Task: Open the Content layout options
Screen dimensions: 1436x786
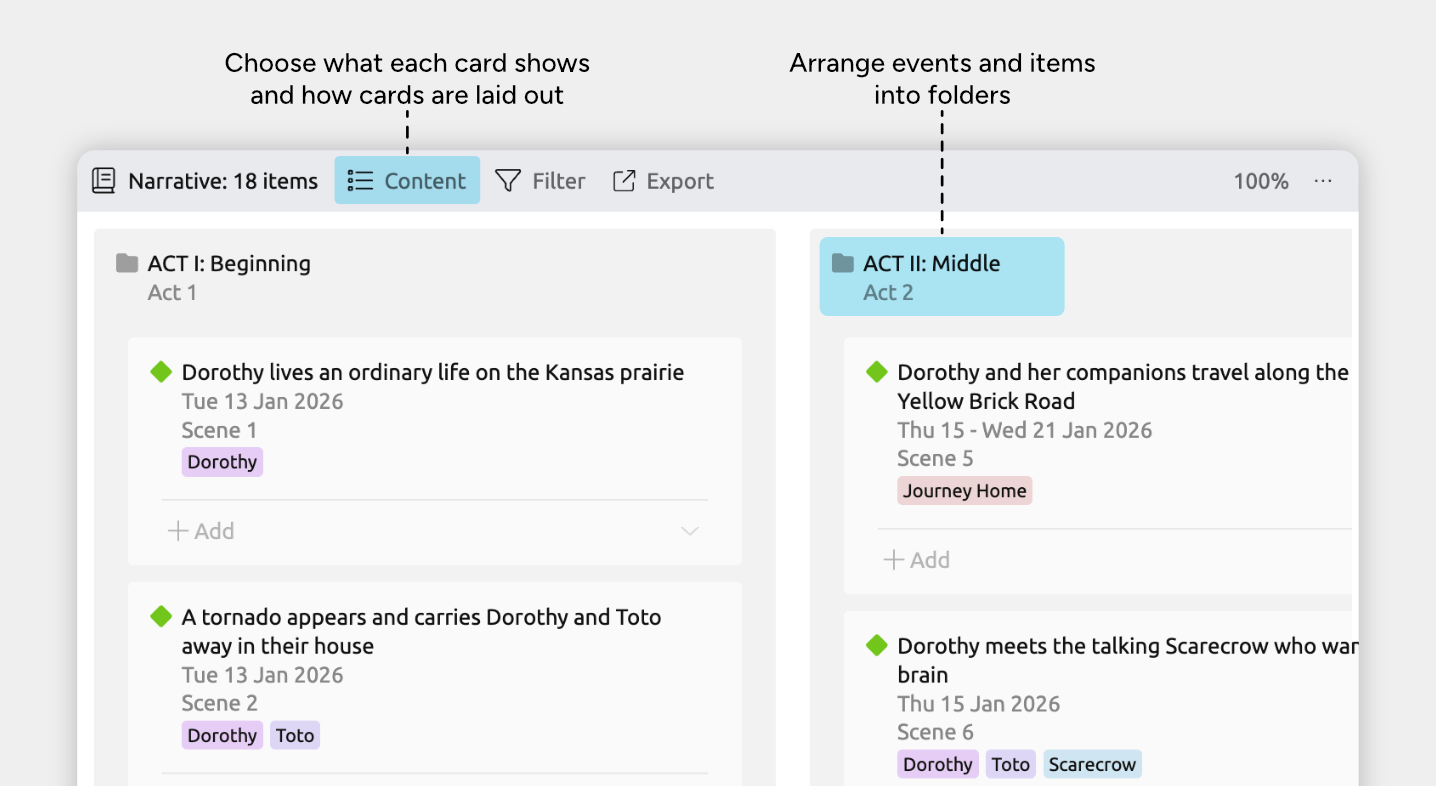Action: click(x=407, y=180)
